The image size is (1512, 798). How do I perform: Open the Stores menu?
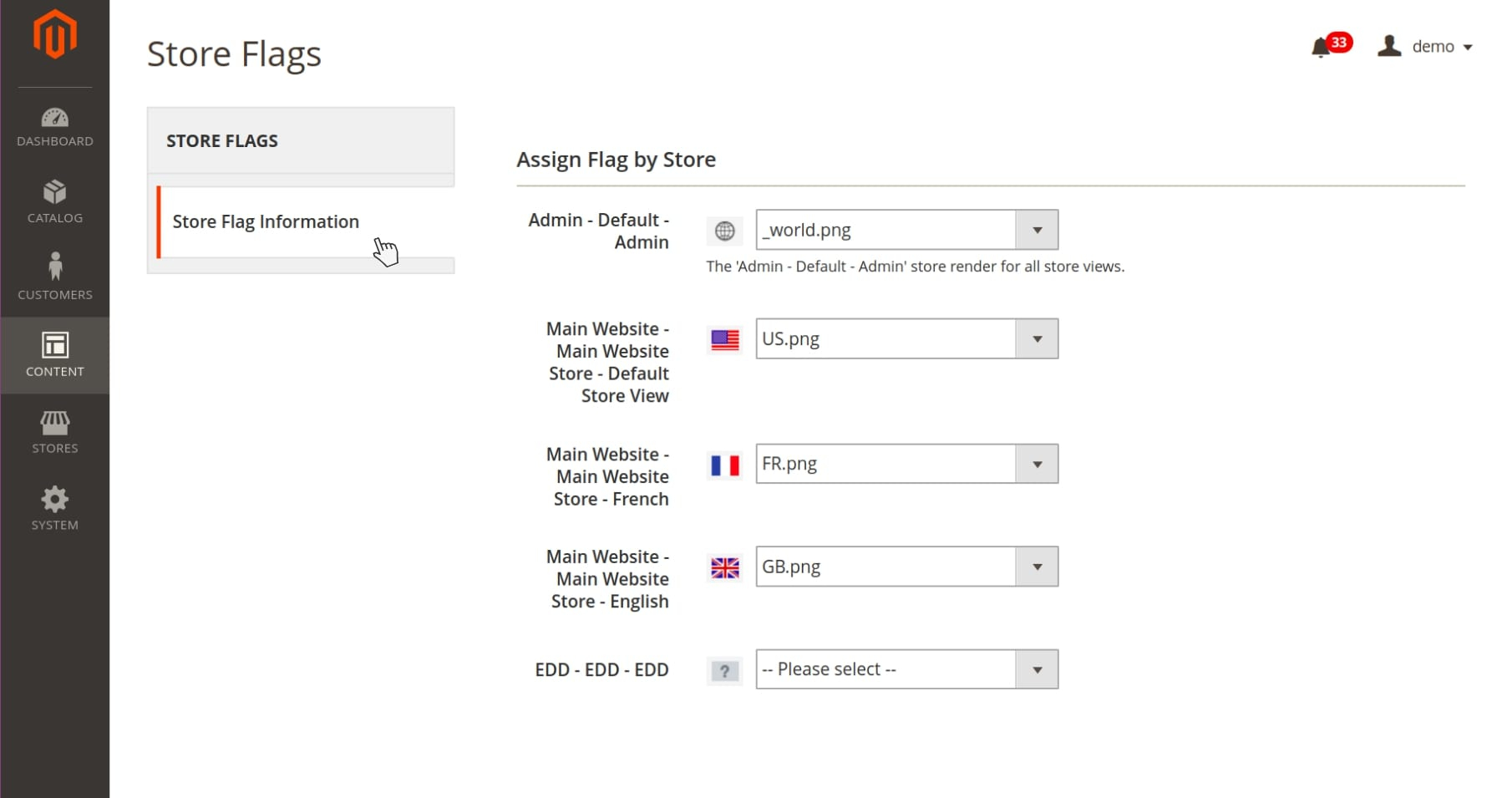click(55, 432)
